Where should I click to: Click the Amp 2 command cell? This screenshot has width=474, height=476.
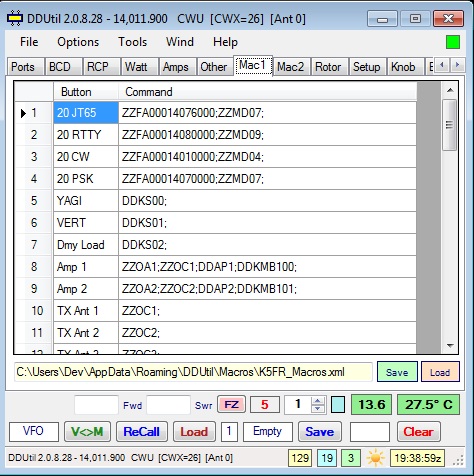(x=268, y=289)
